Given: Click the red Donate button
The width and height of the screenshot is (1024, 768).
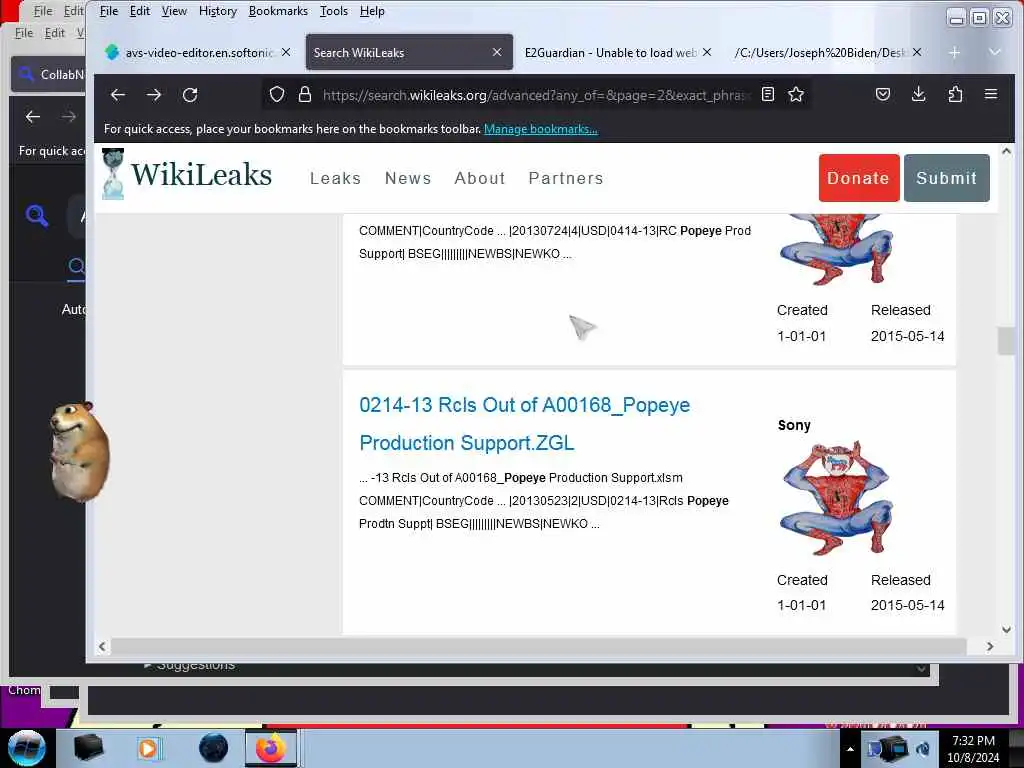Looking at the screenshot, I should point(859,178).
